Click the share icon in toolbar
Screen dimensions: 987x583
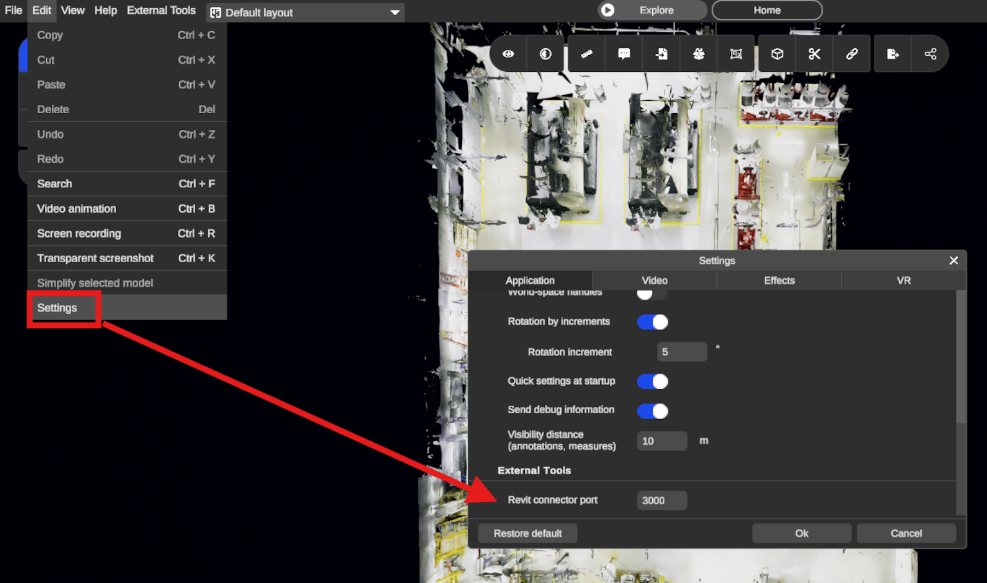coord(930,54)
